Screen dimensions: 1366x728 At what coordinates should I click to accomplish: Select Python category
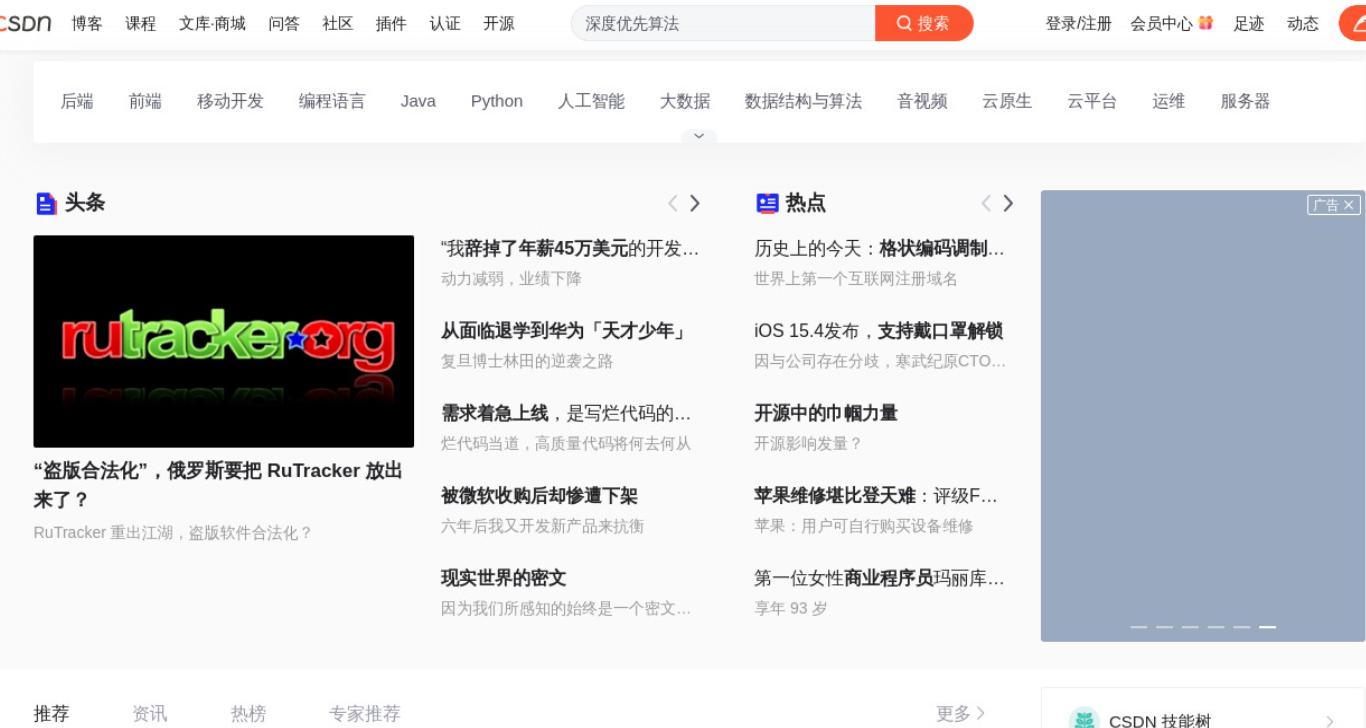pyautogui.click(x=497, y=101)
